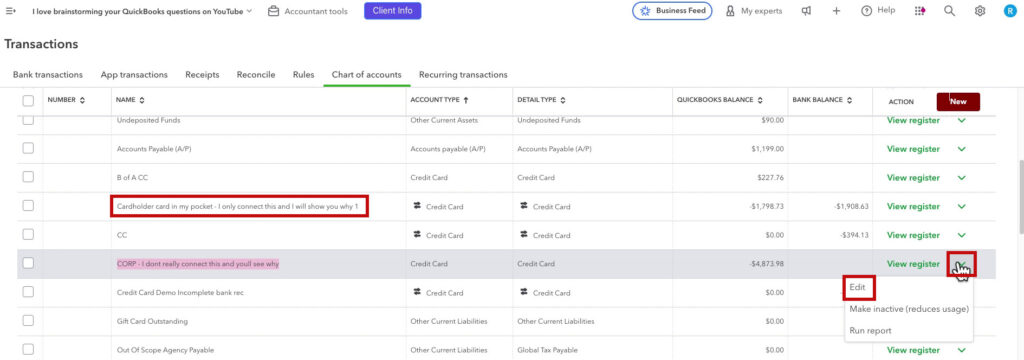Check the B of A CC row checkbox
The width and height of the screenshot is (1024, 360).
point(28,177)
